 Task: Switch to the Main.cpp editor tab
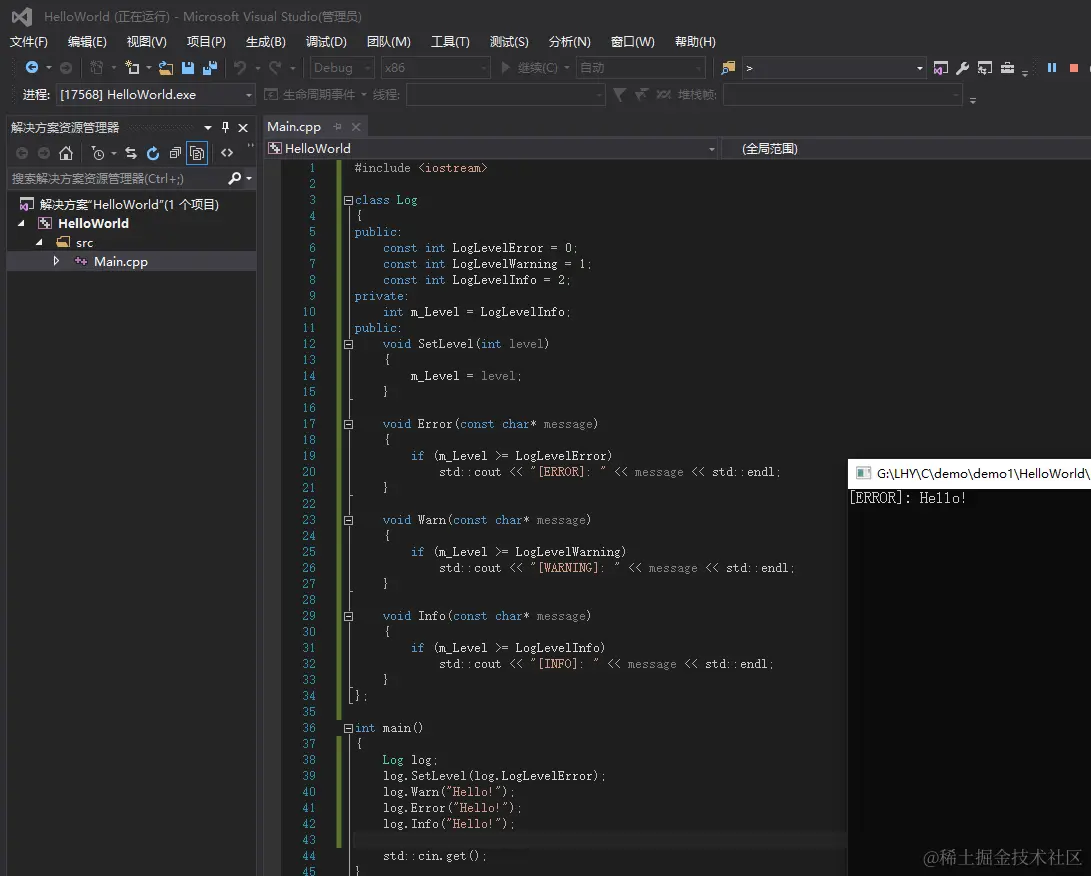[294, 127]
